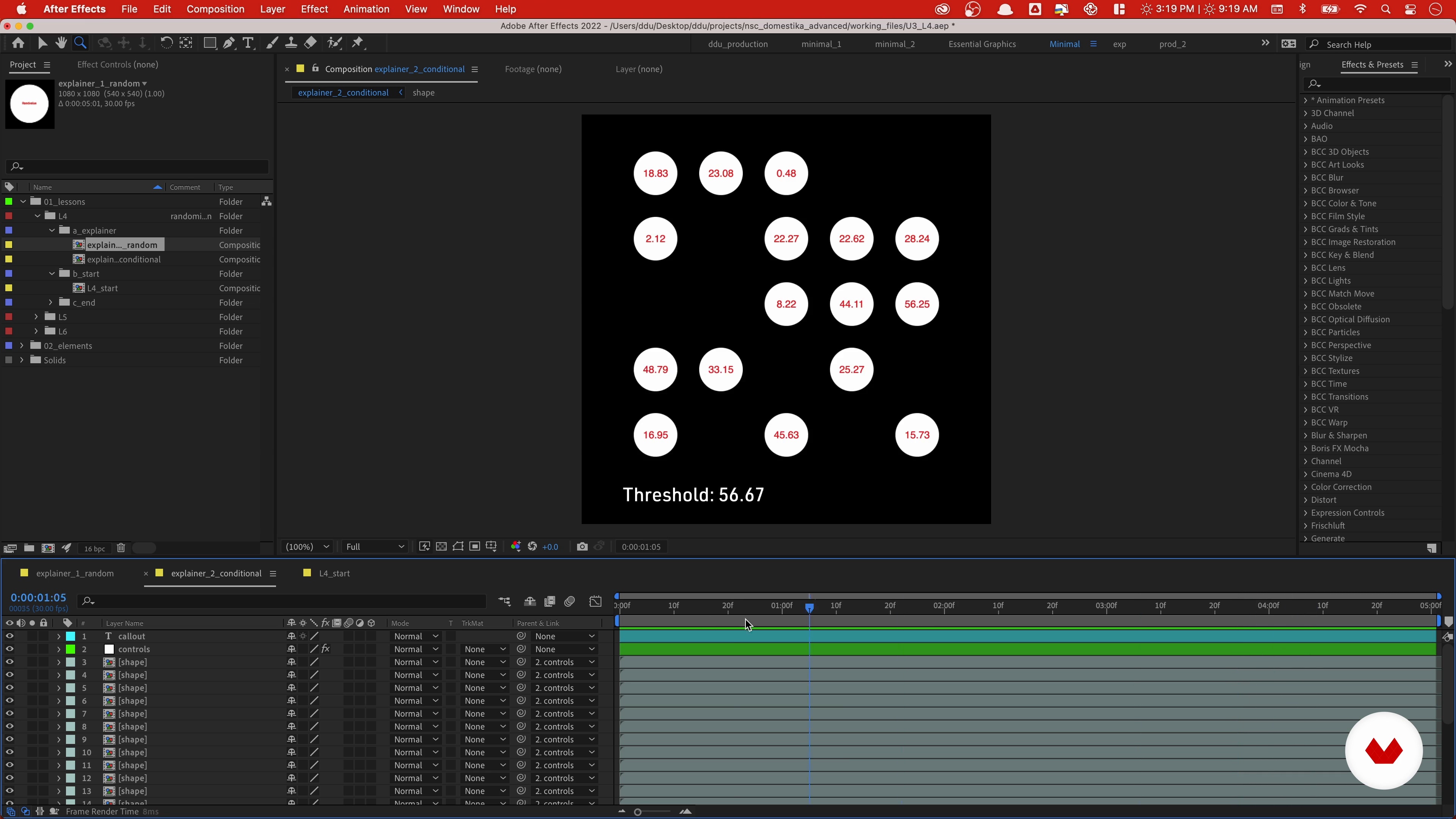
Task: Hide the controls layer with eye icon
Action: [9, 650]
